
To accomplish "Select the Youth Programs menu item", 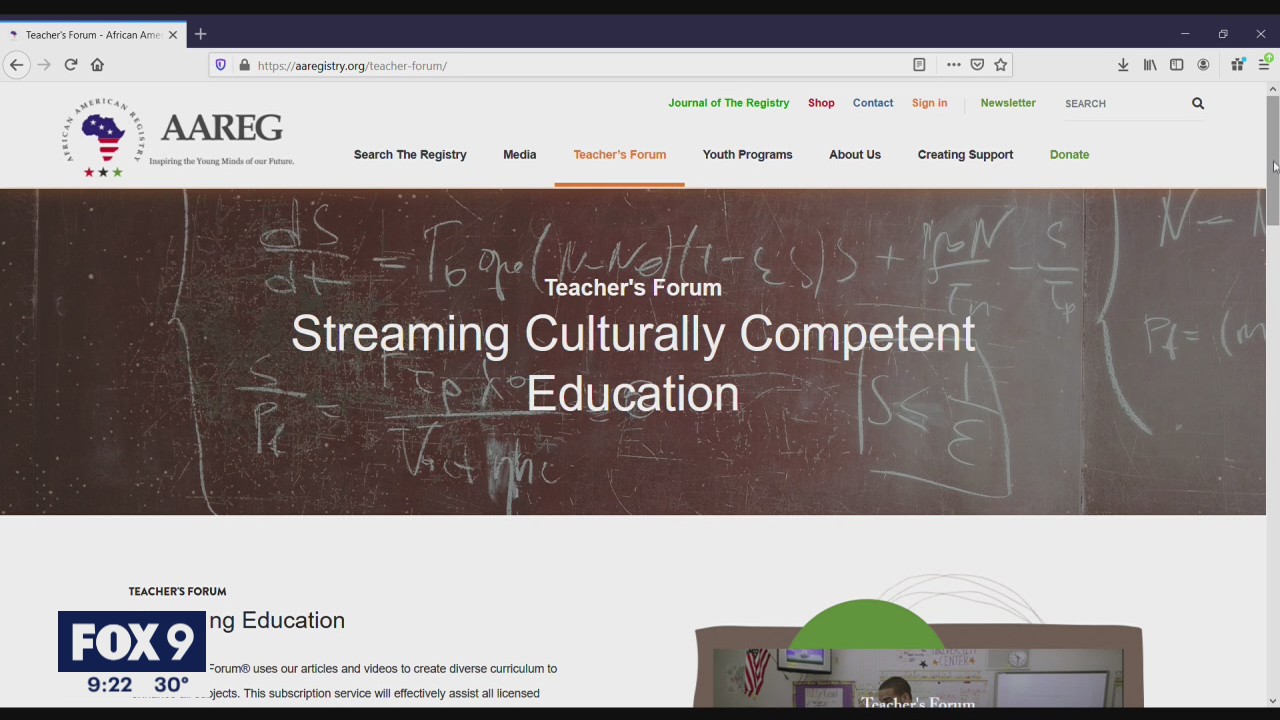I will coord(747,154).
